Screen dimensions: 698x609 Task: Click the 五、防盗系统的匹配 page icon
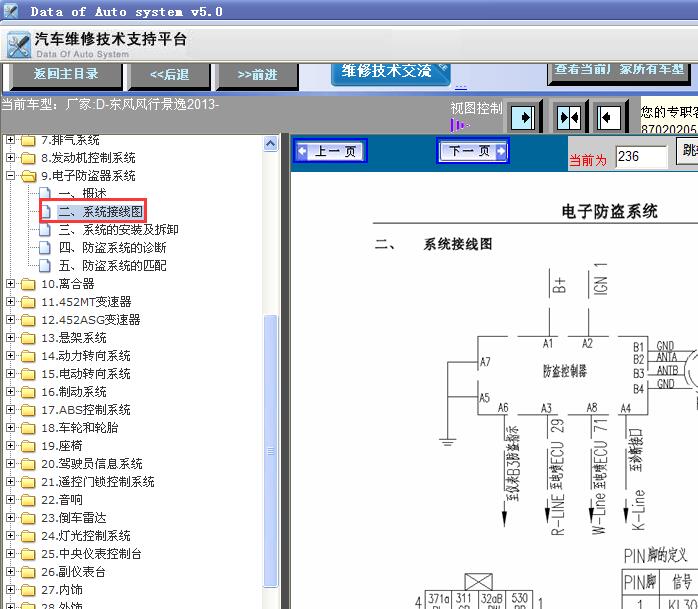pyautogui.click(x=45, y=266)
